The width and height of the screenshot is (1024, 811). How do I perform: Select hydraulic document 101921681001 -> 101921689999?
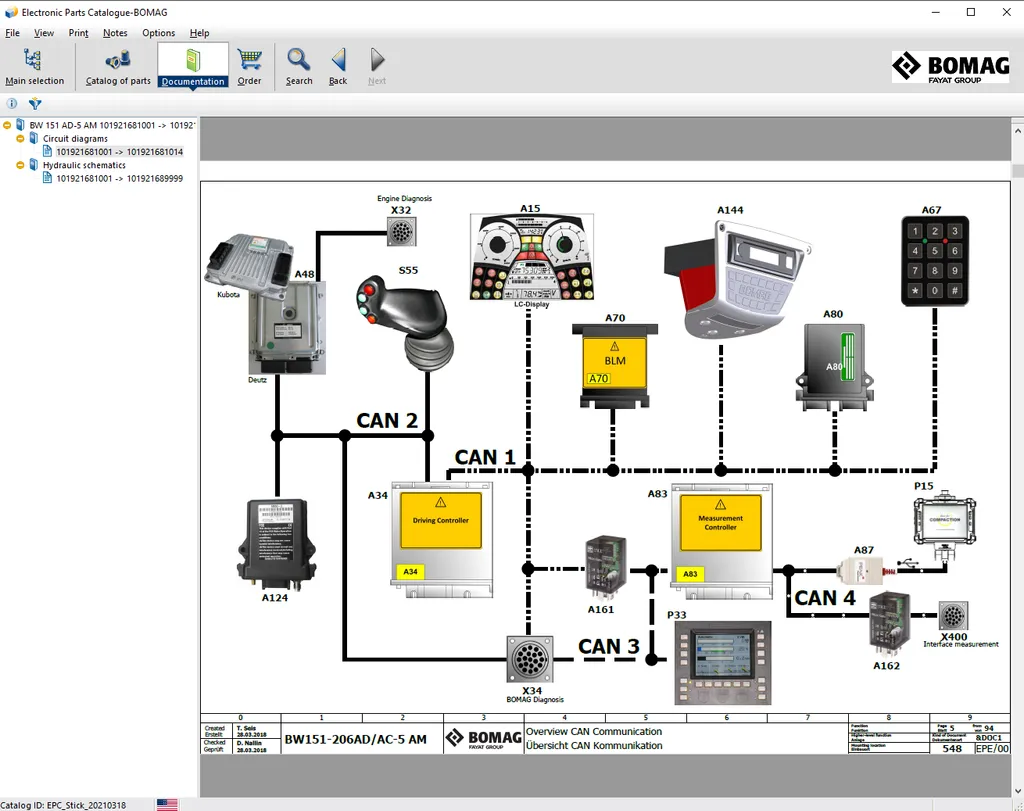[120, 178]
